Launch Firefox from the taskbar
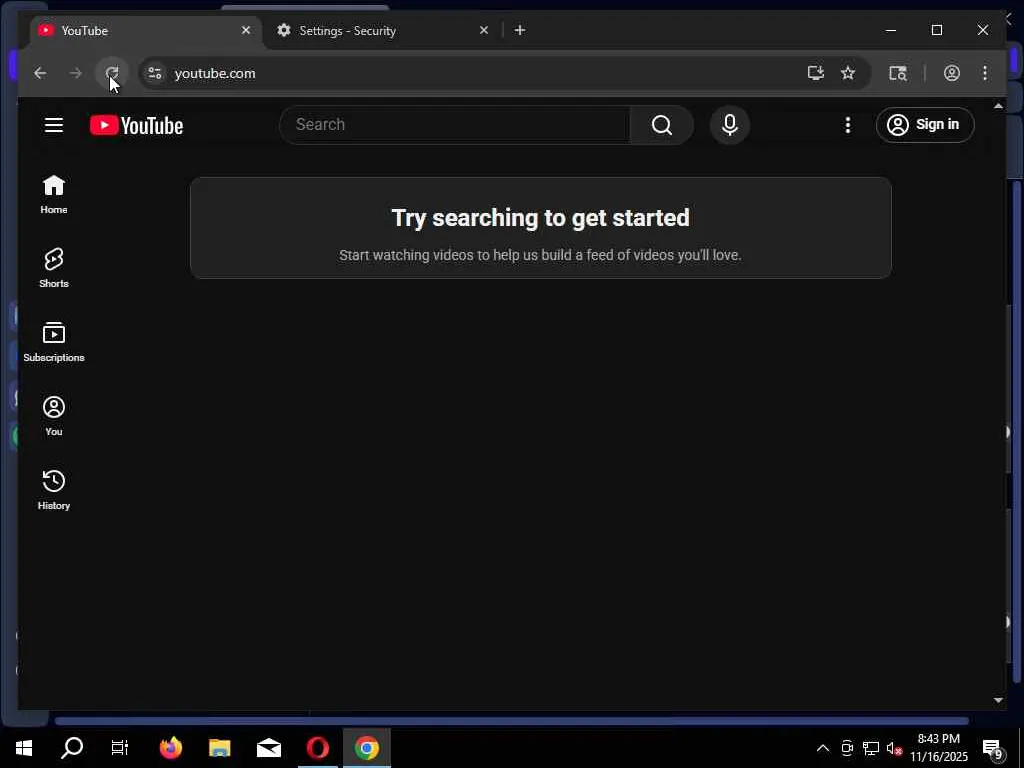The height and width of the screenshot is (768, 1024). click(x=170, y=748)
